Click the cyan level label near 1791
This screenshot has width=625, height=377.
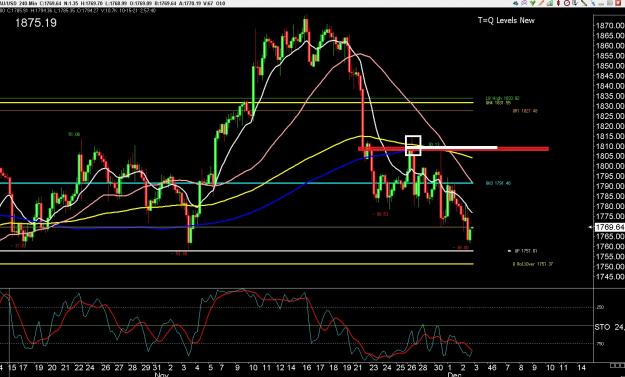498,183
